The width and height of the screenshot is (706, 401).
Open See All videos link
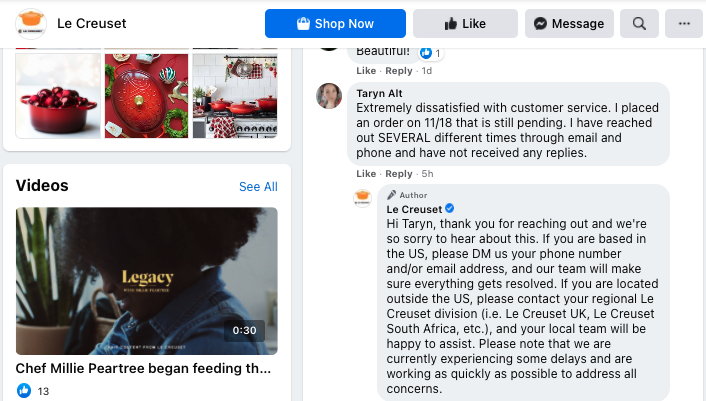(x=258, y=186)
